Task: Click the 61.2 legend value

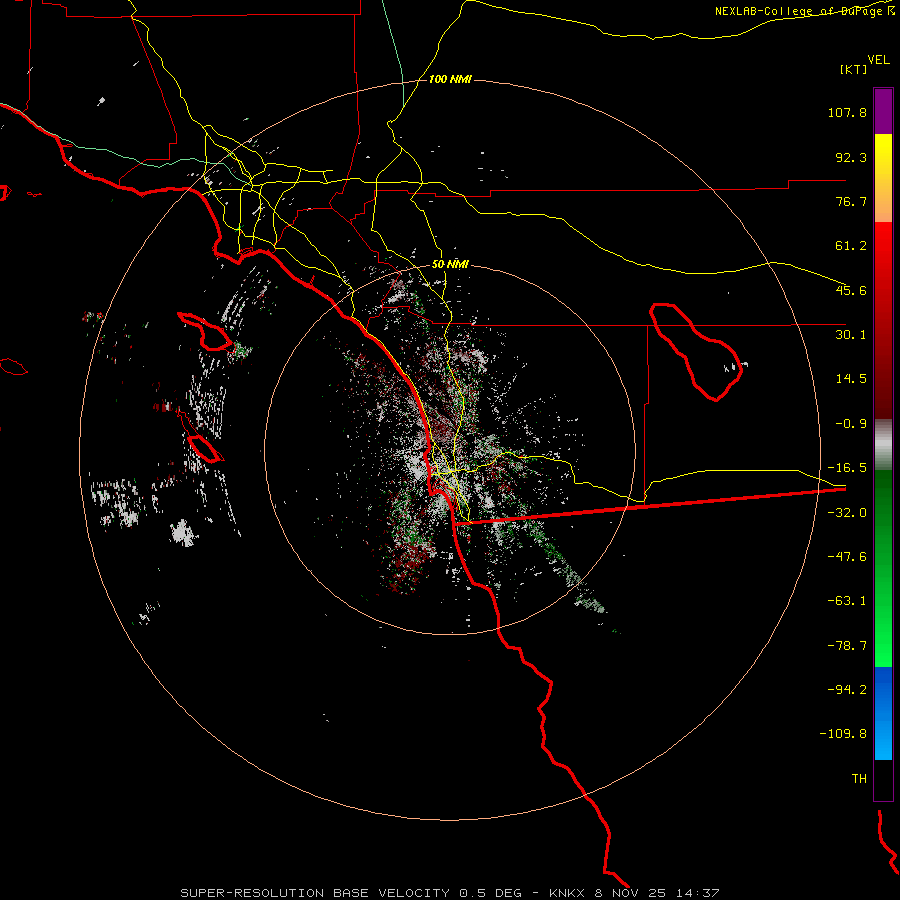Action: pyautogui.click(x=851, y=246)
